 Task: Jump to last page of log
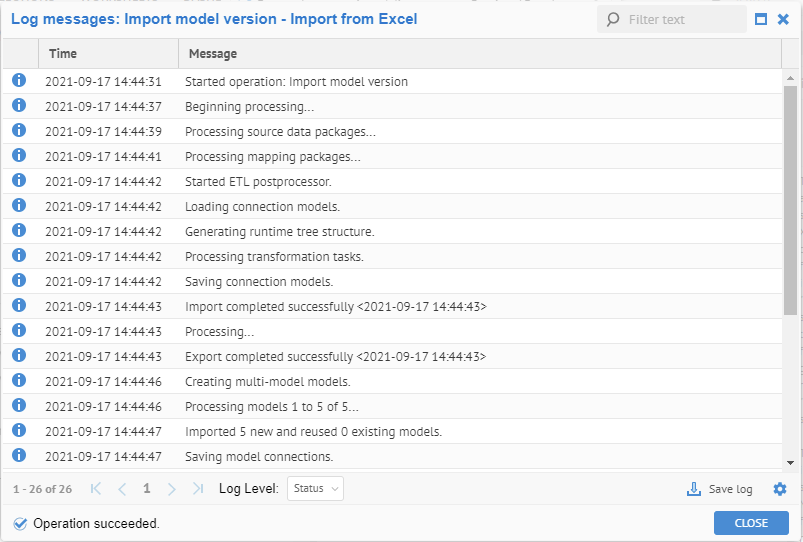(x=198, y=489)
